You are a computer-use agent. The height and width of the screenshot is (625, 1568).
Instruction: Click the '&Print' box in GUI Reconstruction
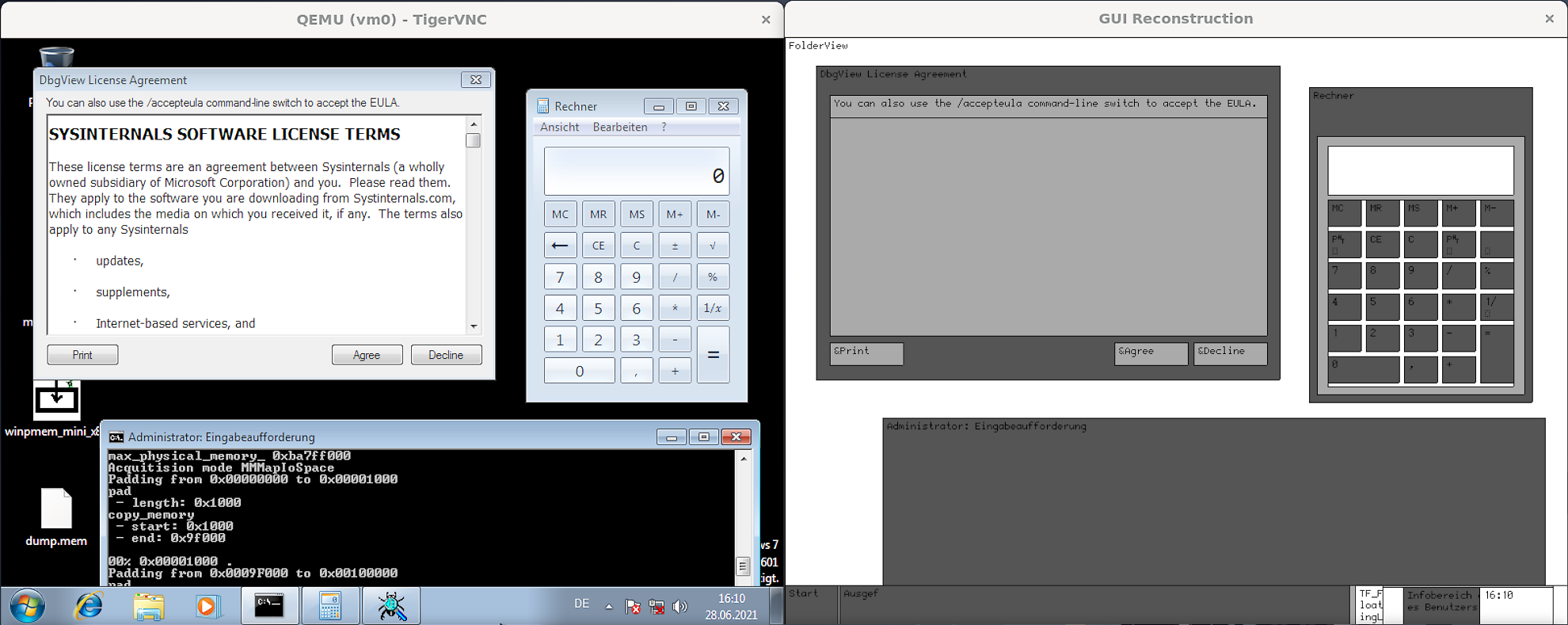click(x=866, y=353)
